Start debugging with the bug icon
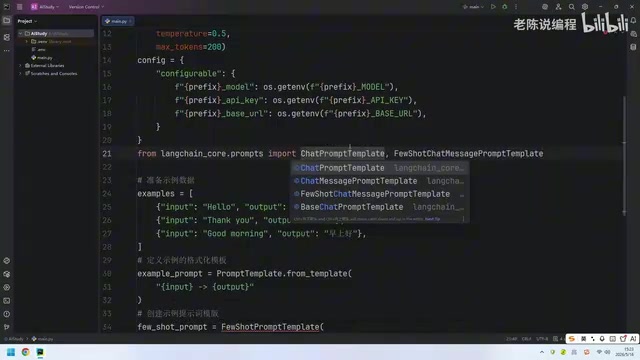 pyautogui.click(x=504, y=7)
